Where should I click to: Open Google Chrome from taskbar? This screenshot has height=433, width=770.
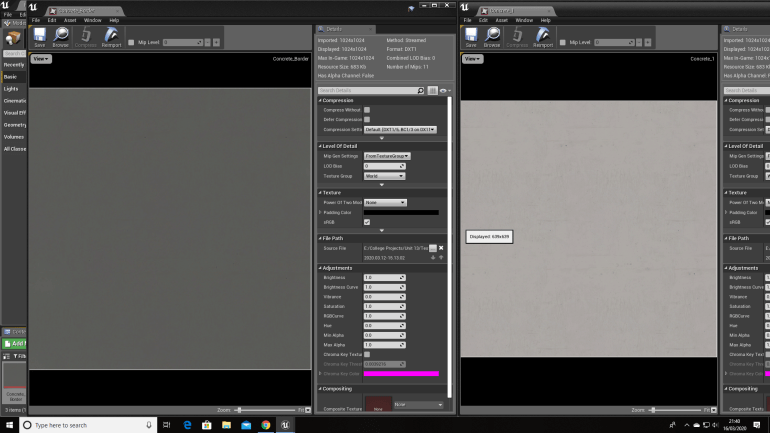click(266, 425)
